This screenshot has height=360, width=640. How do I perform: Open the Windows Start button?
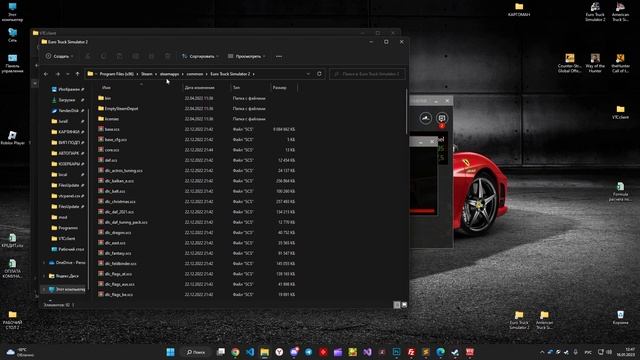(x=171, y=352)
